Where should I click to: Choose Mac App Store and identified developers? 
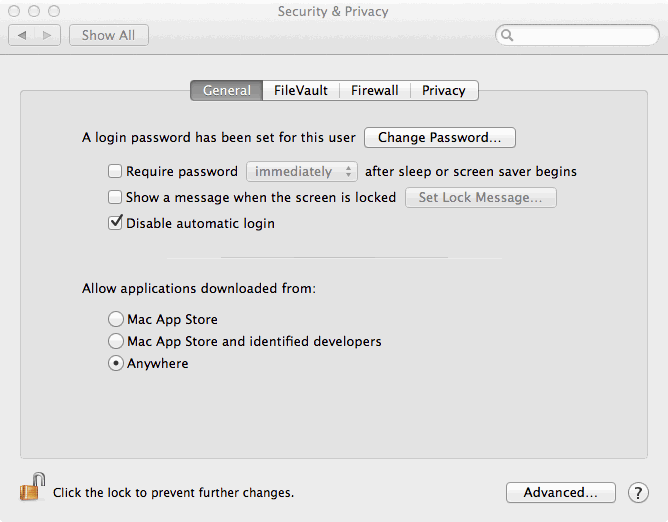tap(116, 341)
